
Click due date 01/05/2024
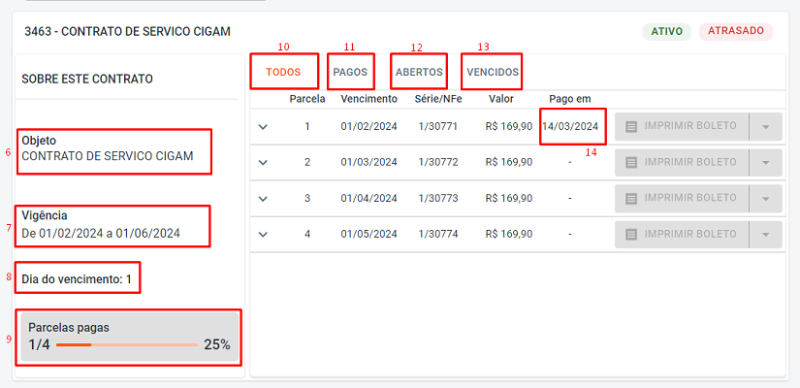pos(369,234)
